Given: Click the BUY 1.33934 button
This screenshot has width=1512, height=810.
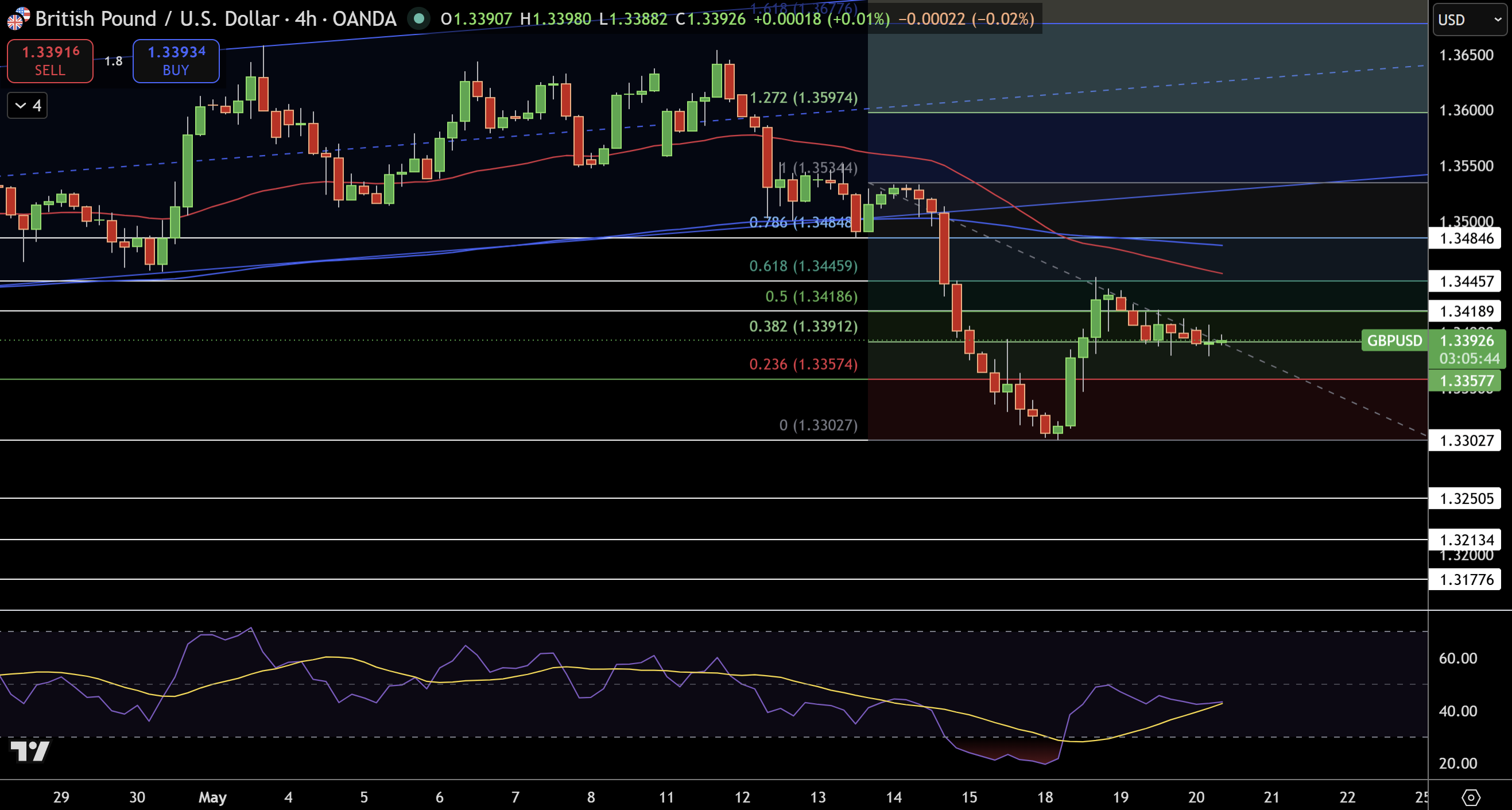Looking at the screenshot, I should [176, 61].
